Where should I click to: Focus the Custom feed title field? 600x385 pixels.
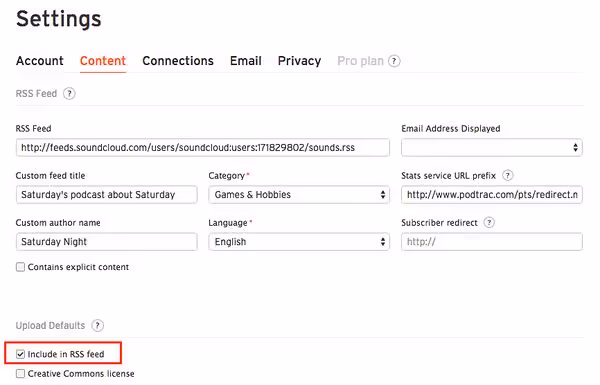click(107, 194)
